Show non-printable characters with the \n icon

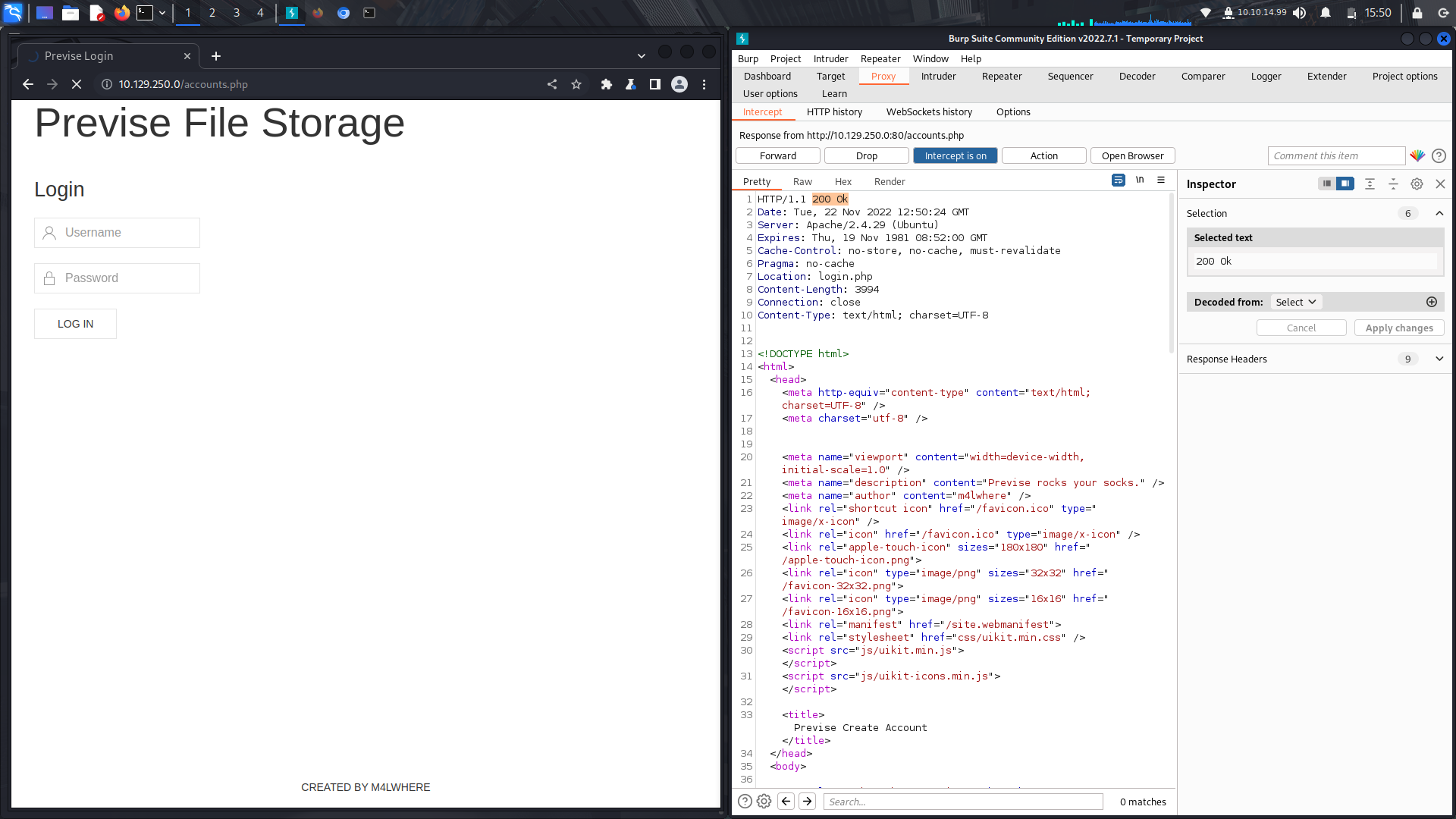[1141, 180]
